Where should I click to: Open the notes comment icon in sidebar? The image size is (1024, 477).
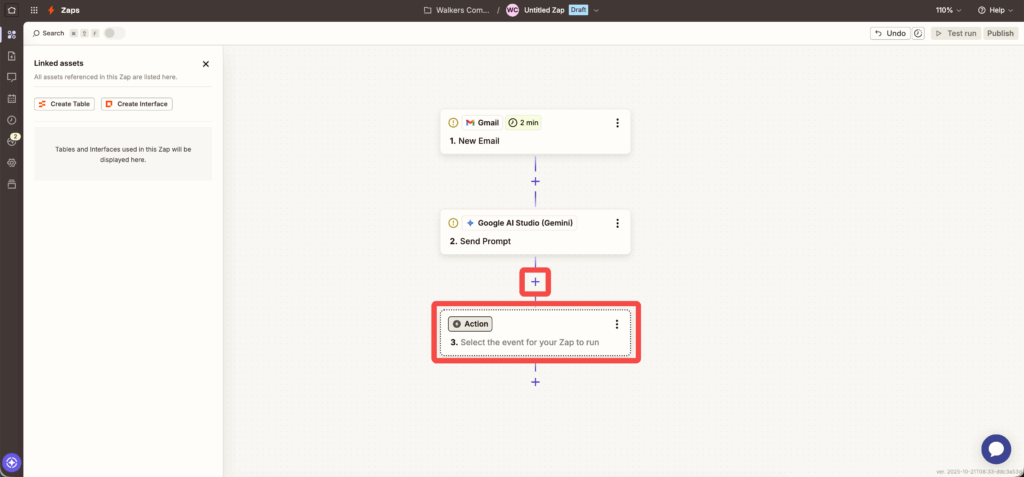coord(12,77)
